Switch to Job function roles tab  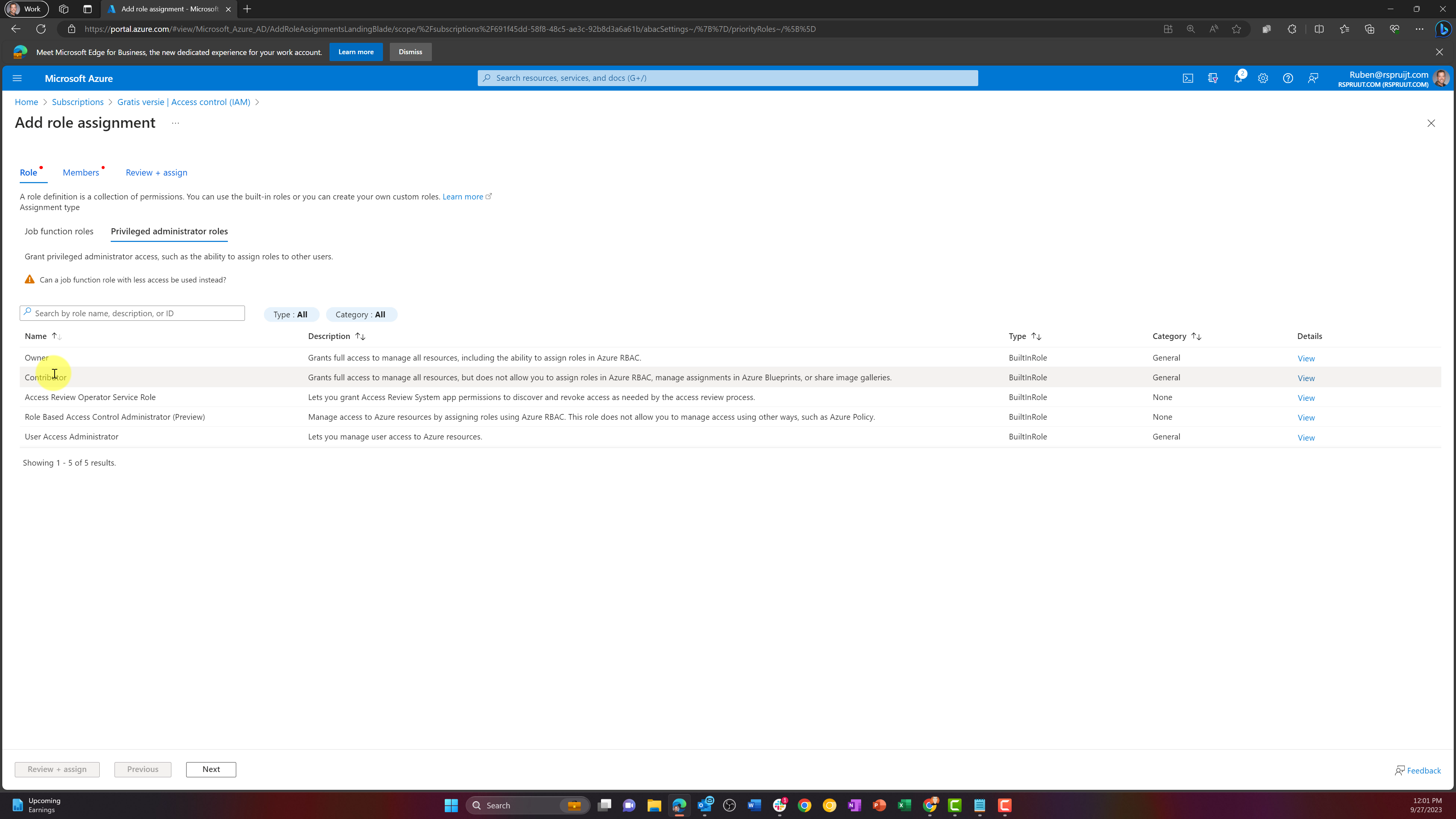tap(59, 231)
